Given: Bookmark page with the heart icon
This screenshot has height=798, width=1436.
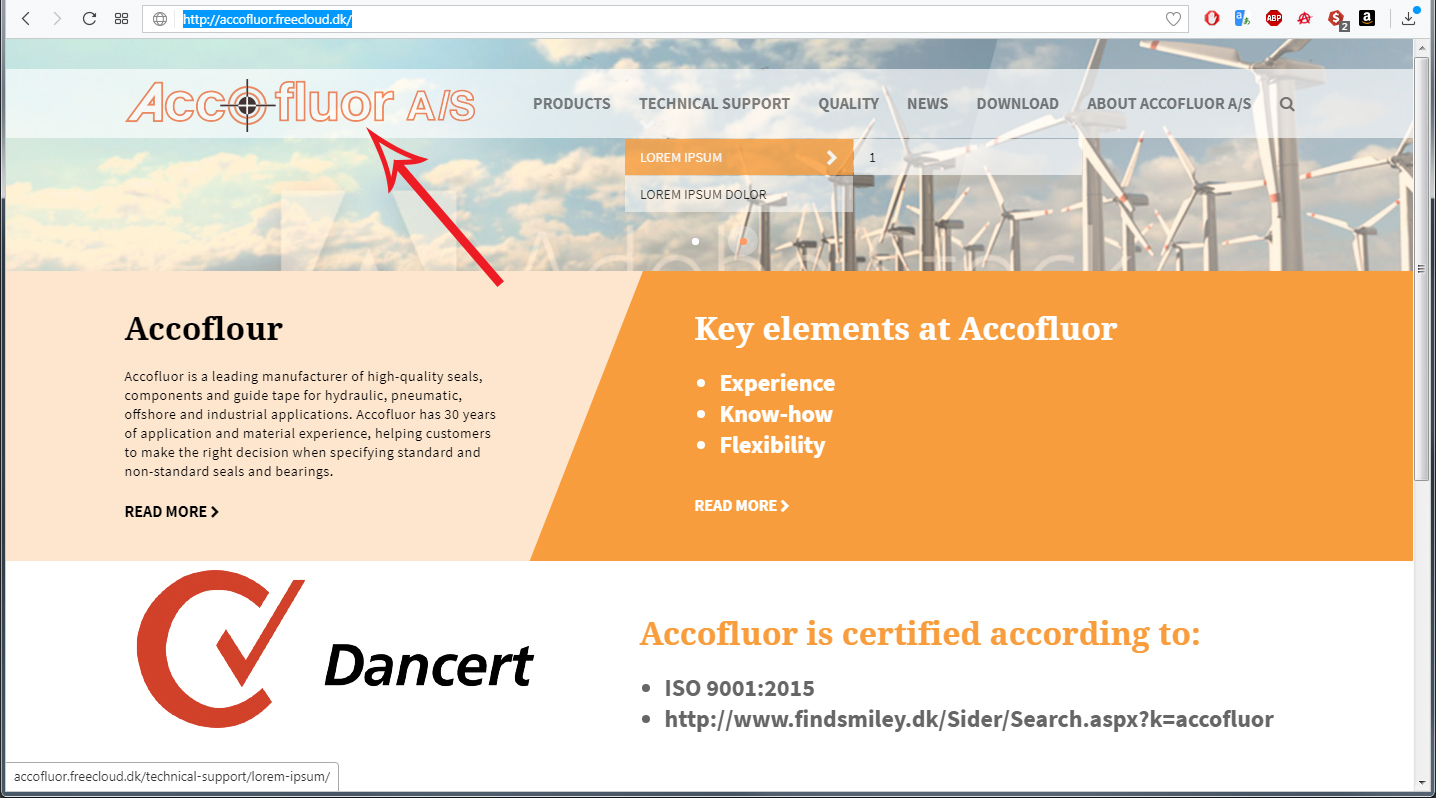Looking at the screenshot, I should 1174,18.
